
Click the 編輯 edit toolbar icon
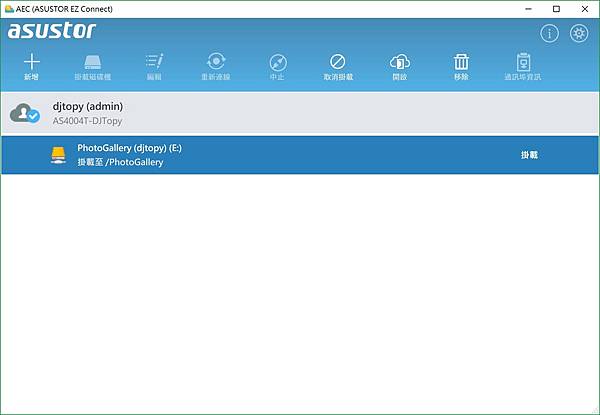(x=154, y=62)
